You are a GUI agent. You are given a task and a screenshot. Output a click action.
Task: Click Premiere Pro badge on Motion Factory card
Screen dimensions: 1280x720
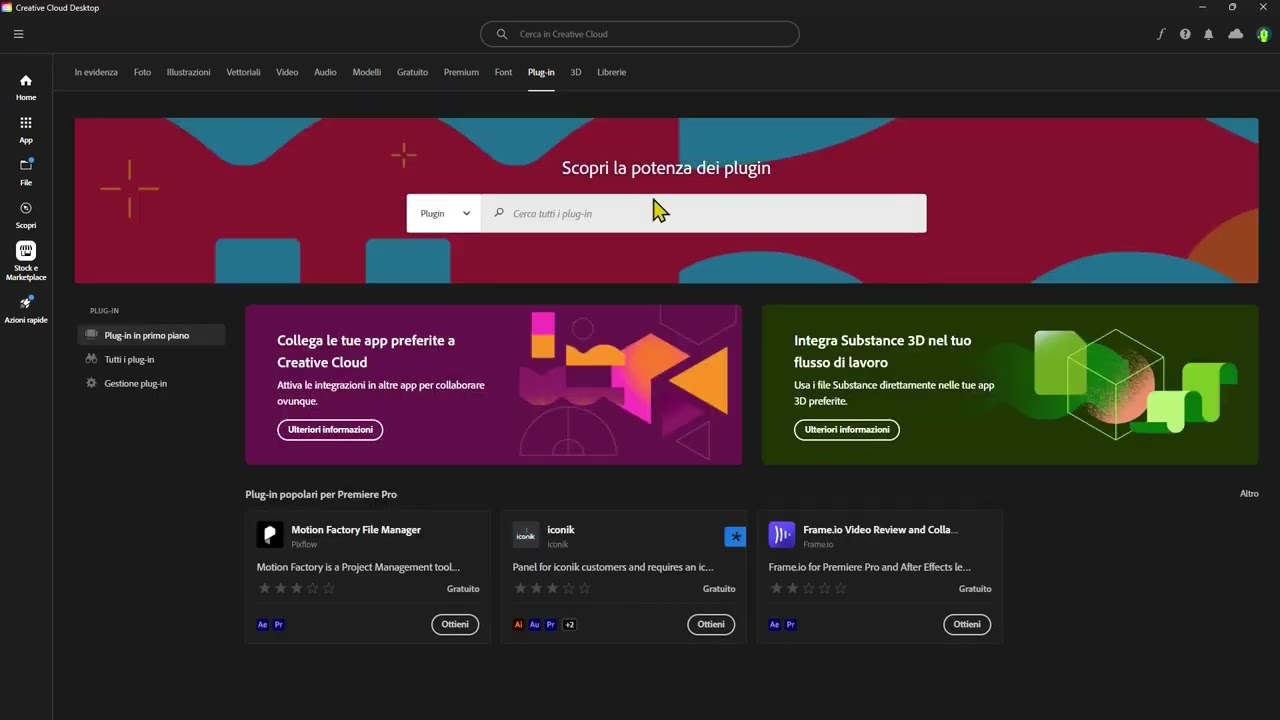(279, 625)
